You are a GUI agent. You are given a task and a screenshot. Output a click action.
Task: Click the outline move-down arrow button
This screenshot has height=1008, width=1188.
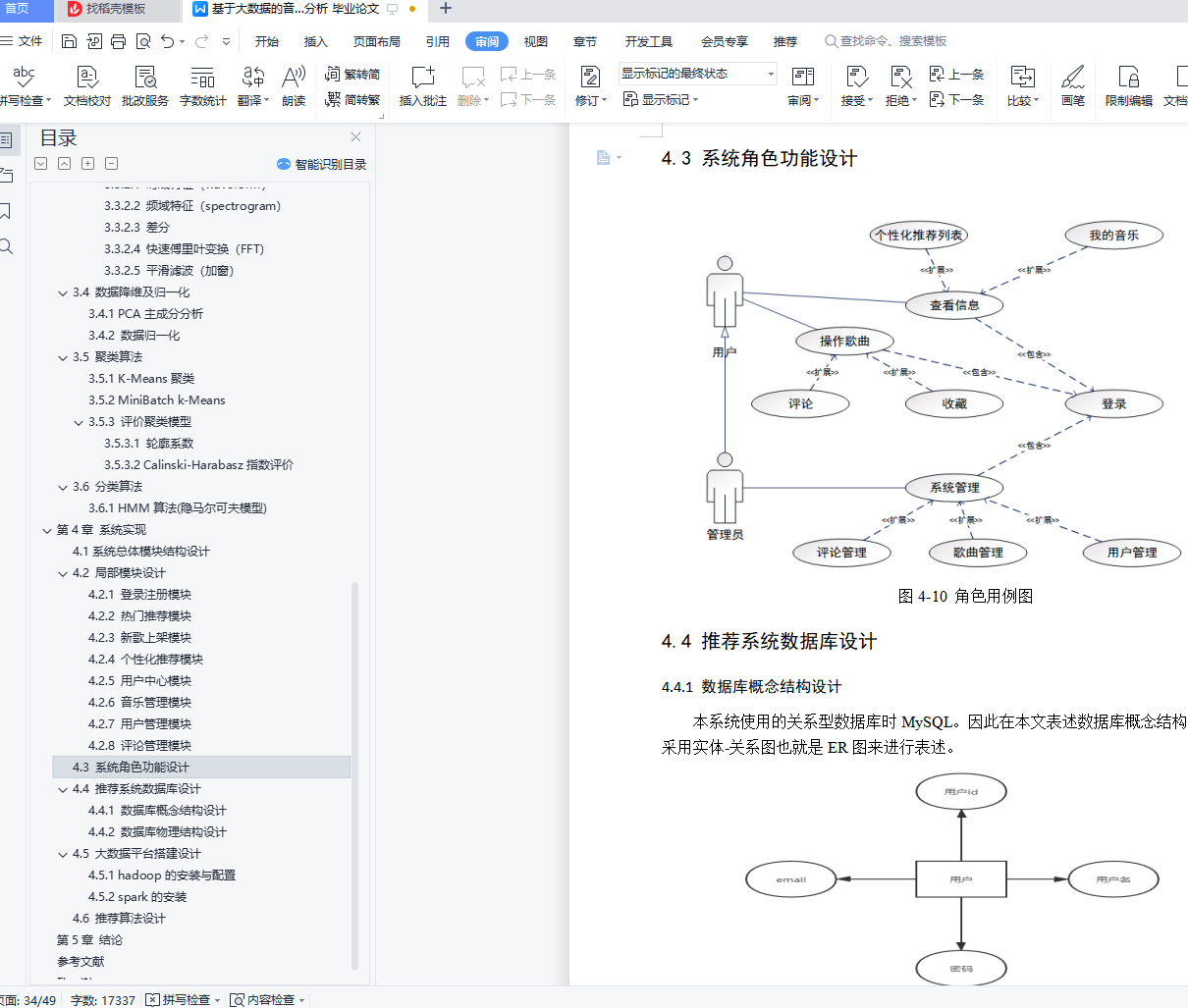40,164
